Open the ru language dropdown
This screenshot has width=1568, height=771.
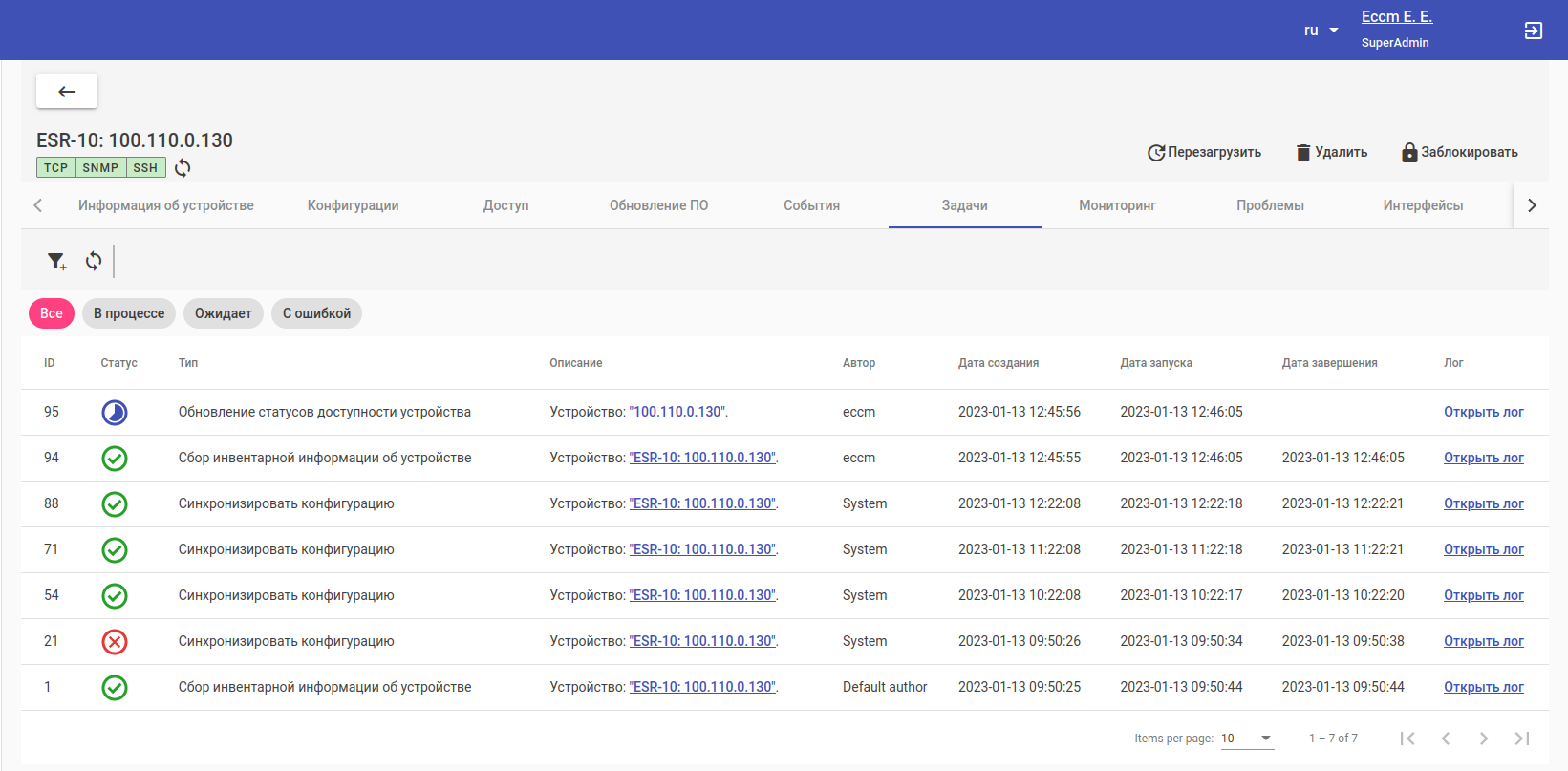tap(1321, 31)
